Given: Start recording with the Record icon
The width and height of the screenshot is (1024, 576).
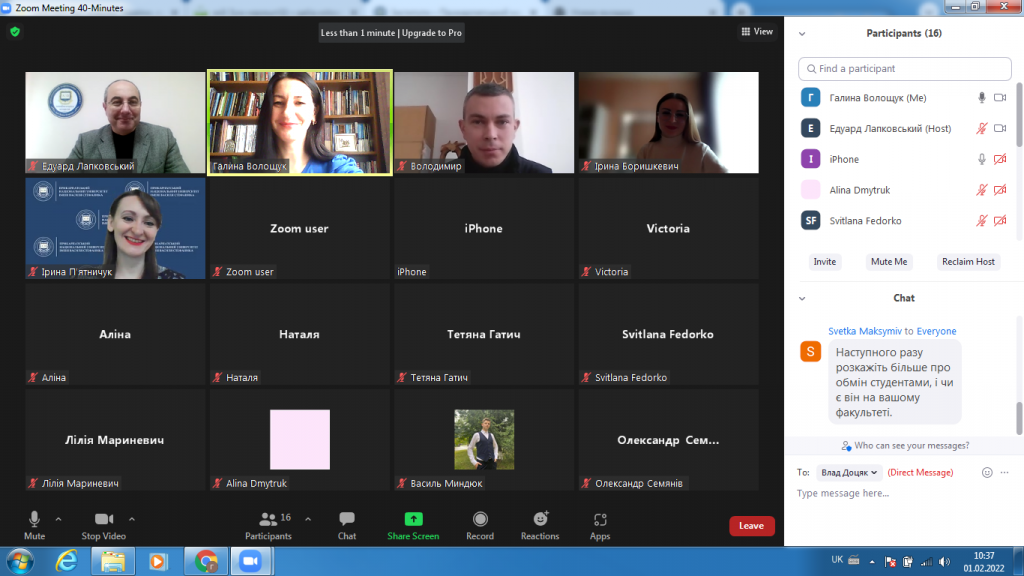Looking at the screenshot, I should pyautogui.click(x=480, y=519).
